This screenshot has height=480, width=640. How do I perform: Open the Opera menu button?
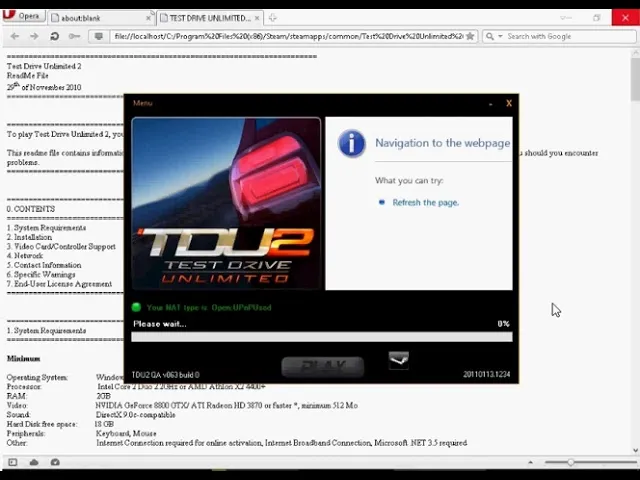point(24,16)
